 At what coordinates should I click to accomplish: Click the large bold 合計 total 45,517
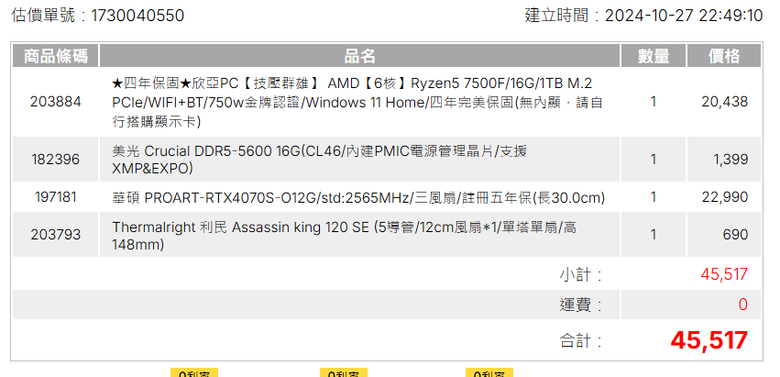(x=709, y=341)
